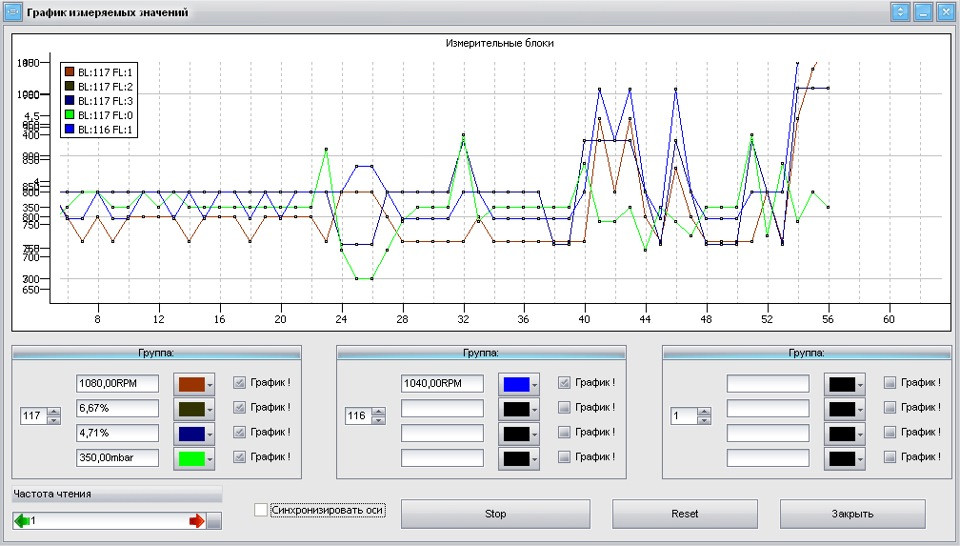Viewport: 960px width, 546px height.
Task: Click the group number stepper showing 117
Action: tap(40, 416)
